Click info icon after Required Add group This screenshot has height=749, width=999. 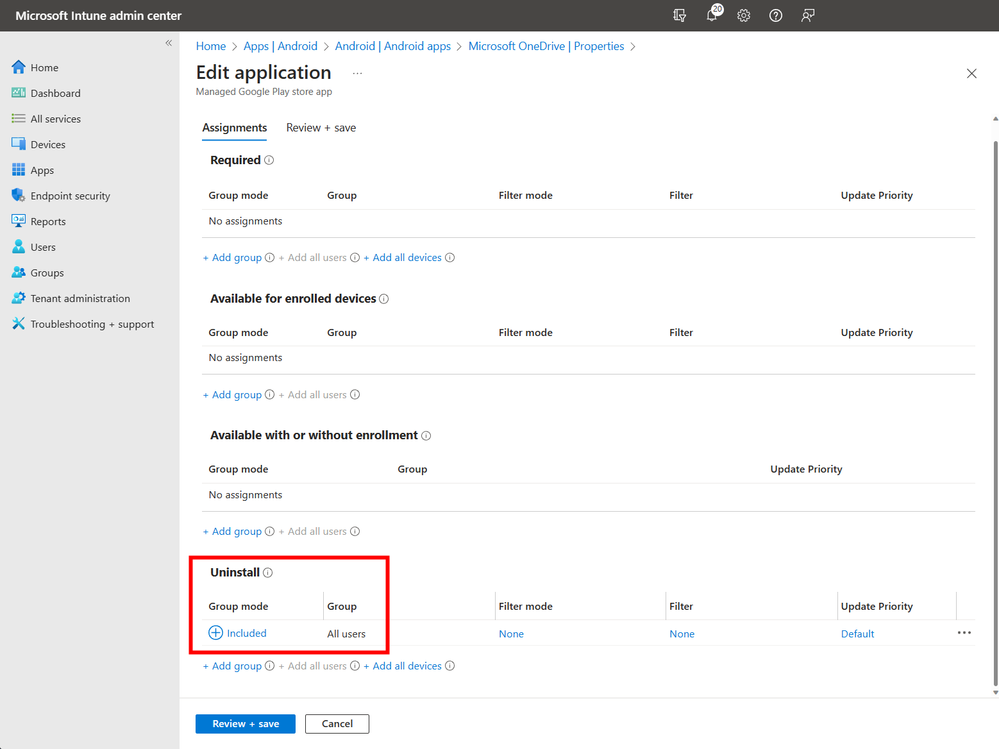pyautogui.click(x=270, y=257)
